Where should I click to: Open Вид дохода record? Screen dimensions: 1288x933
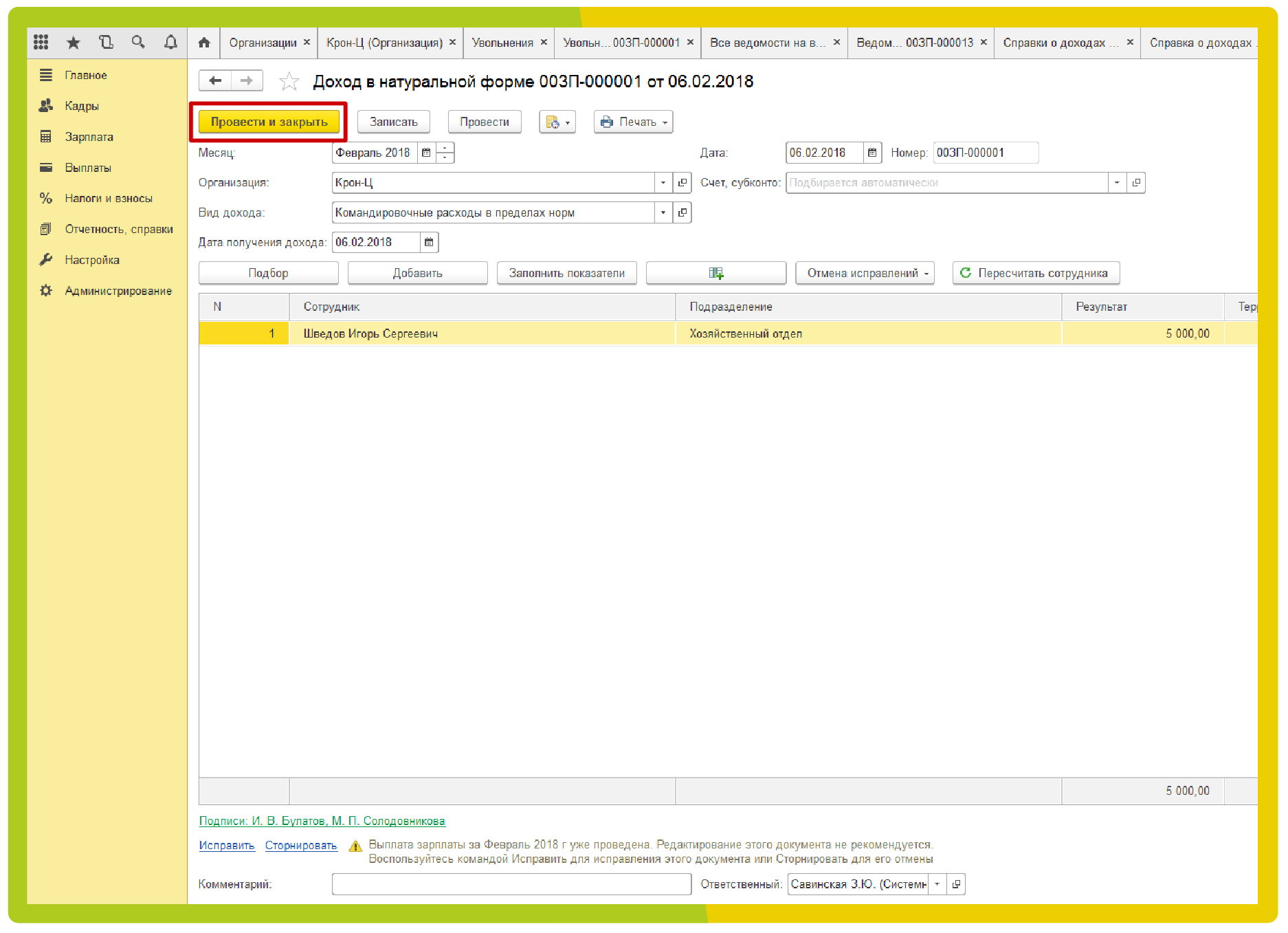point(682,212)
